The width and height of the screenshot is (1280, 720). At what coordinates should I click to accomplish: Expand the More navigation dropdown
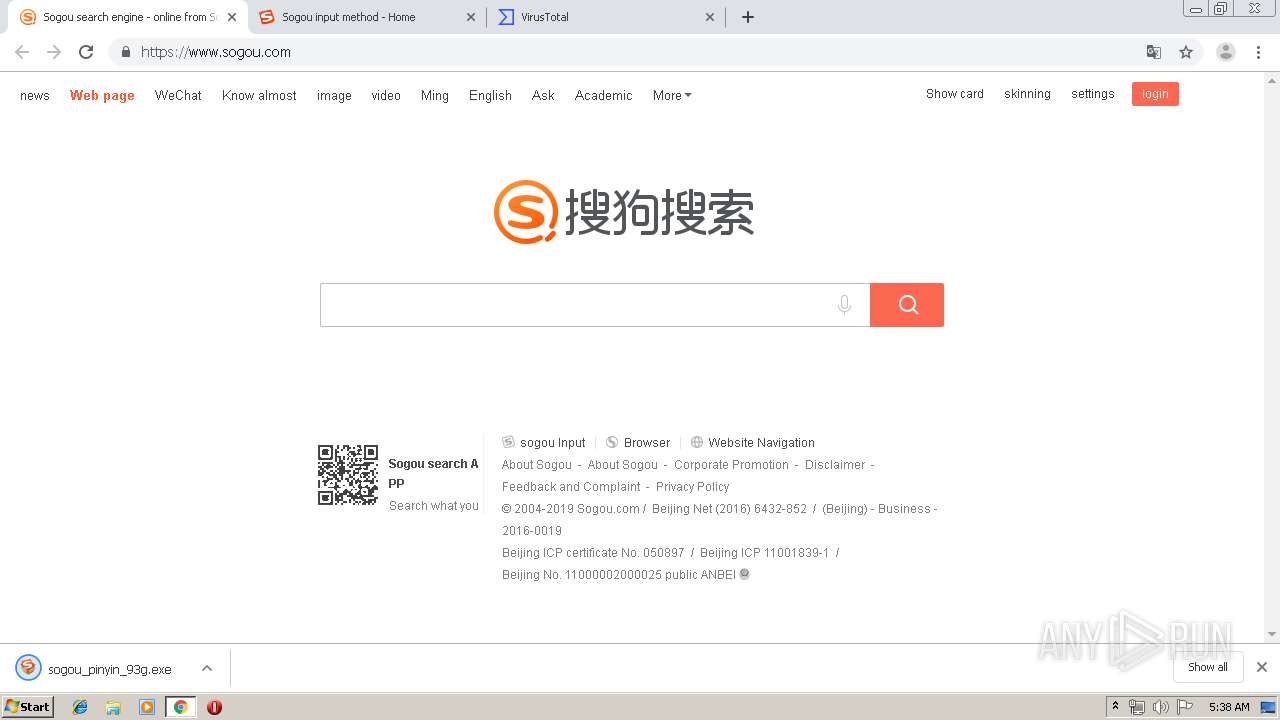pos(672,95)
